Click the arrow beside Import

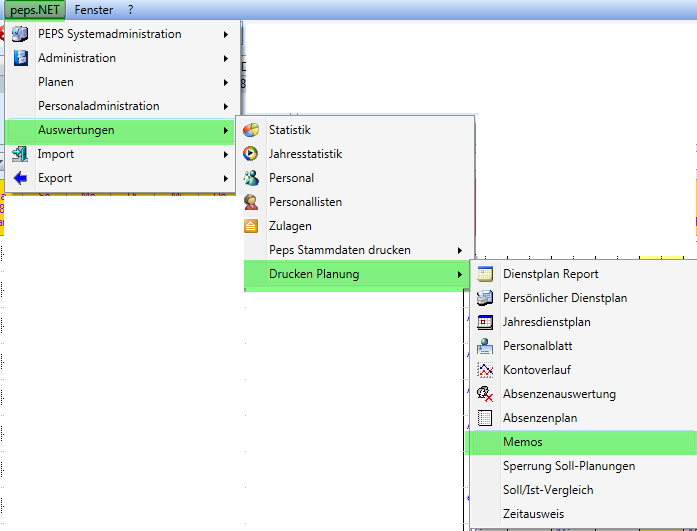tap(226, 154)
